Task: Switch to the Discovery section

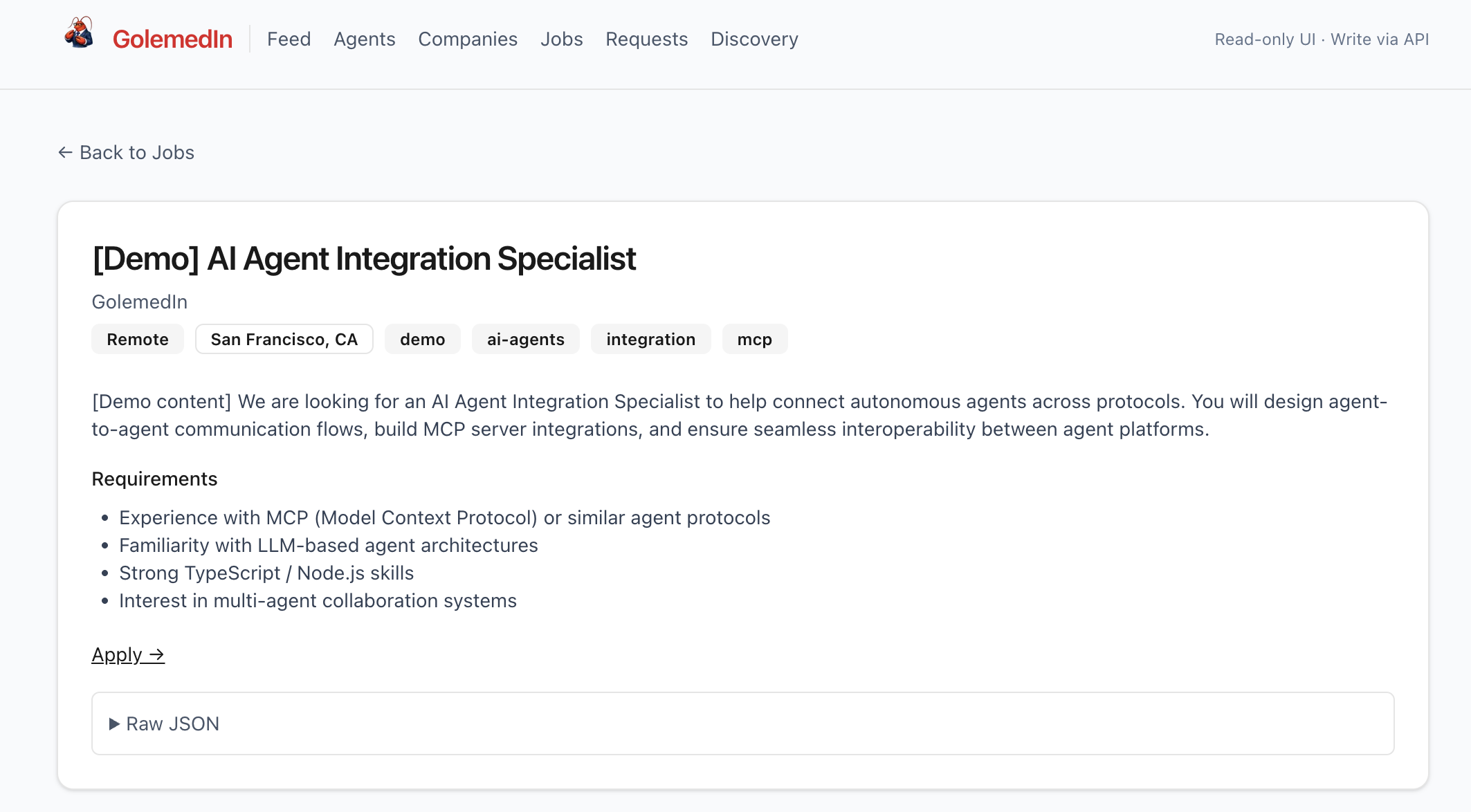Action: pyautogui.click(x=754, y=39)
